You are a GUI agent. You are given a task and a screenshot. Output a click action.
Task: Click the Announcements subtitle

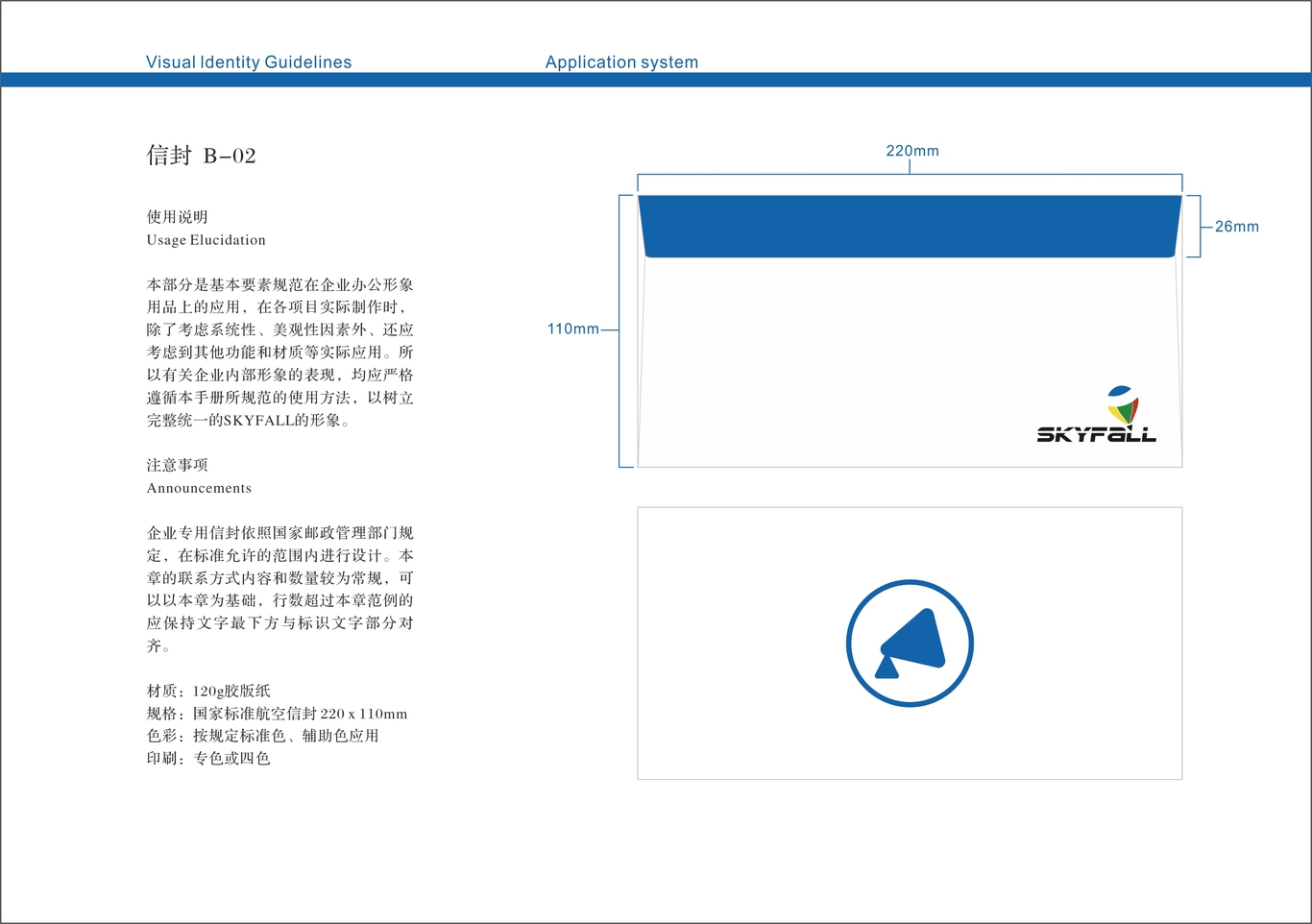coord(199,488)
